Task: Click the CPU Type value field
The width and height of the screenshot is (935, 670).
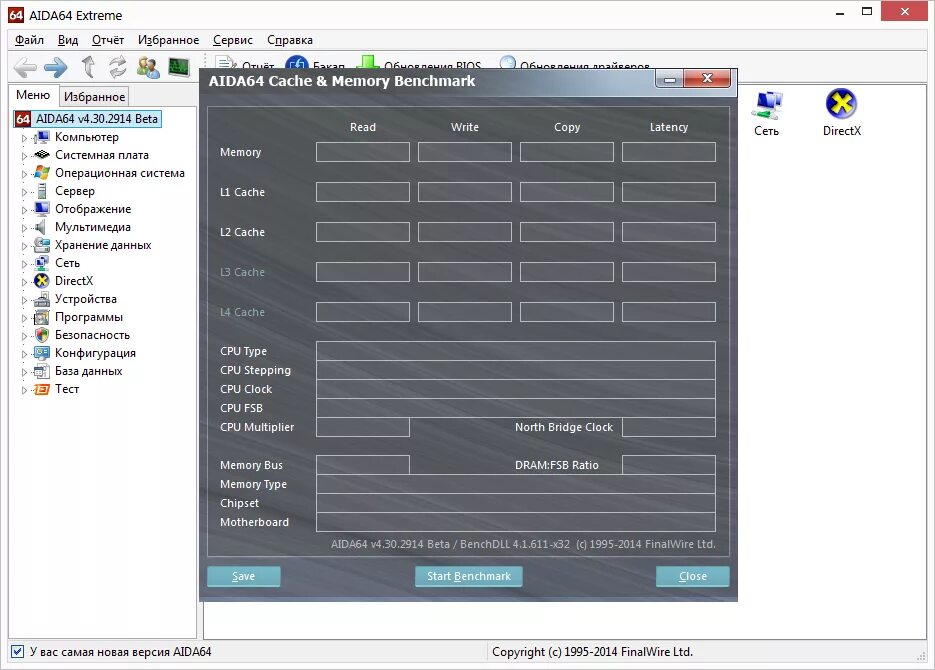Action: coord(516,351)
